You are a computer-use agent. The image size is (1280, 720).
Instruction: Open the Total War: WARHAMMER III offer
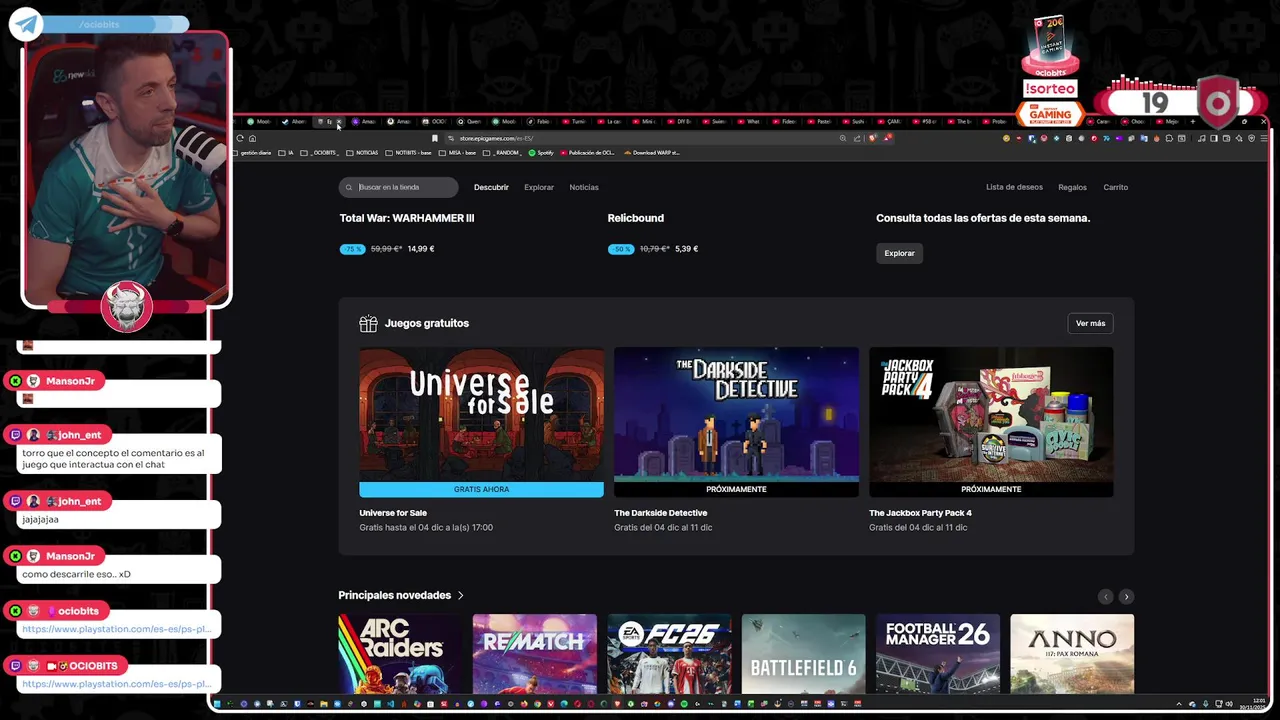pyautogui.click(x=406, y=218)
